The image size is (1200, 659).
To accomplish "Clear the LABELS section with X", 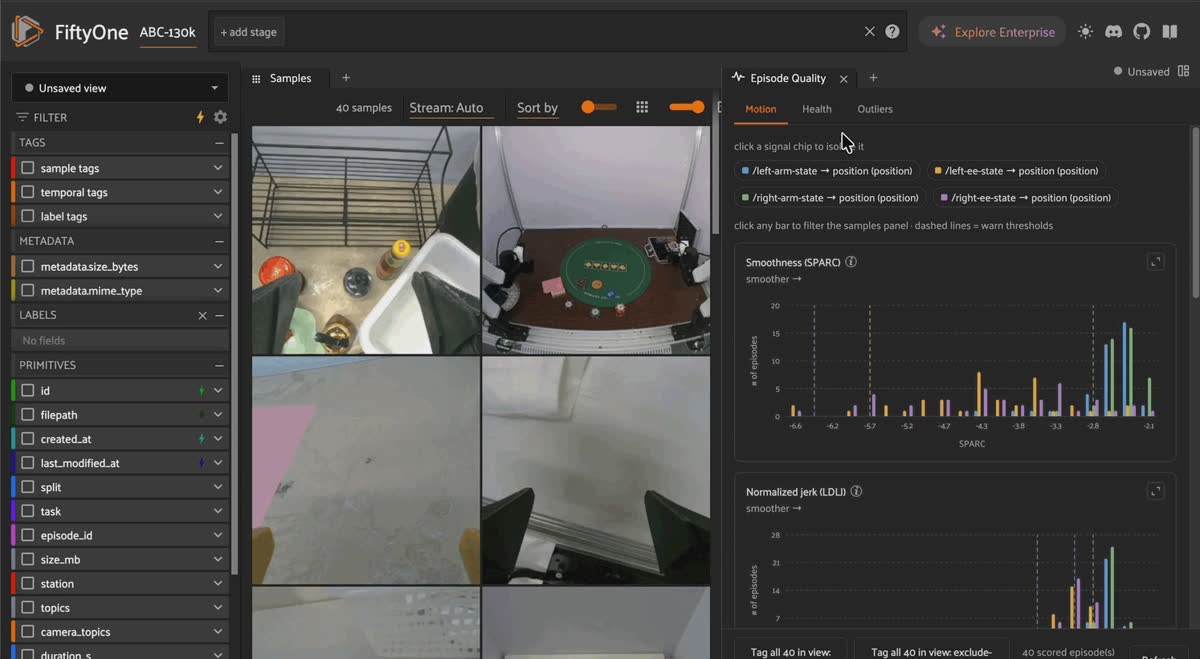I will [x=203, y=315].
